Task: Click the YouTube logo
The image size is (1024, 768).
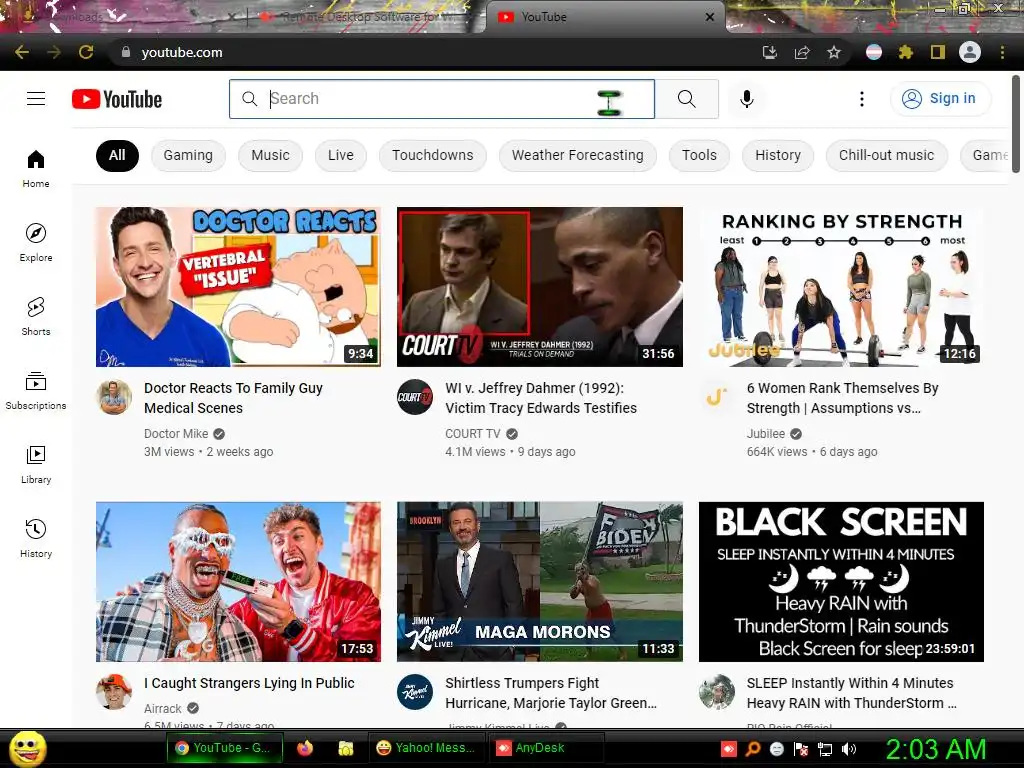Action: coord(117,99)
